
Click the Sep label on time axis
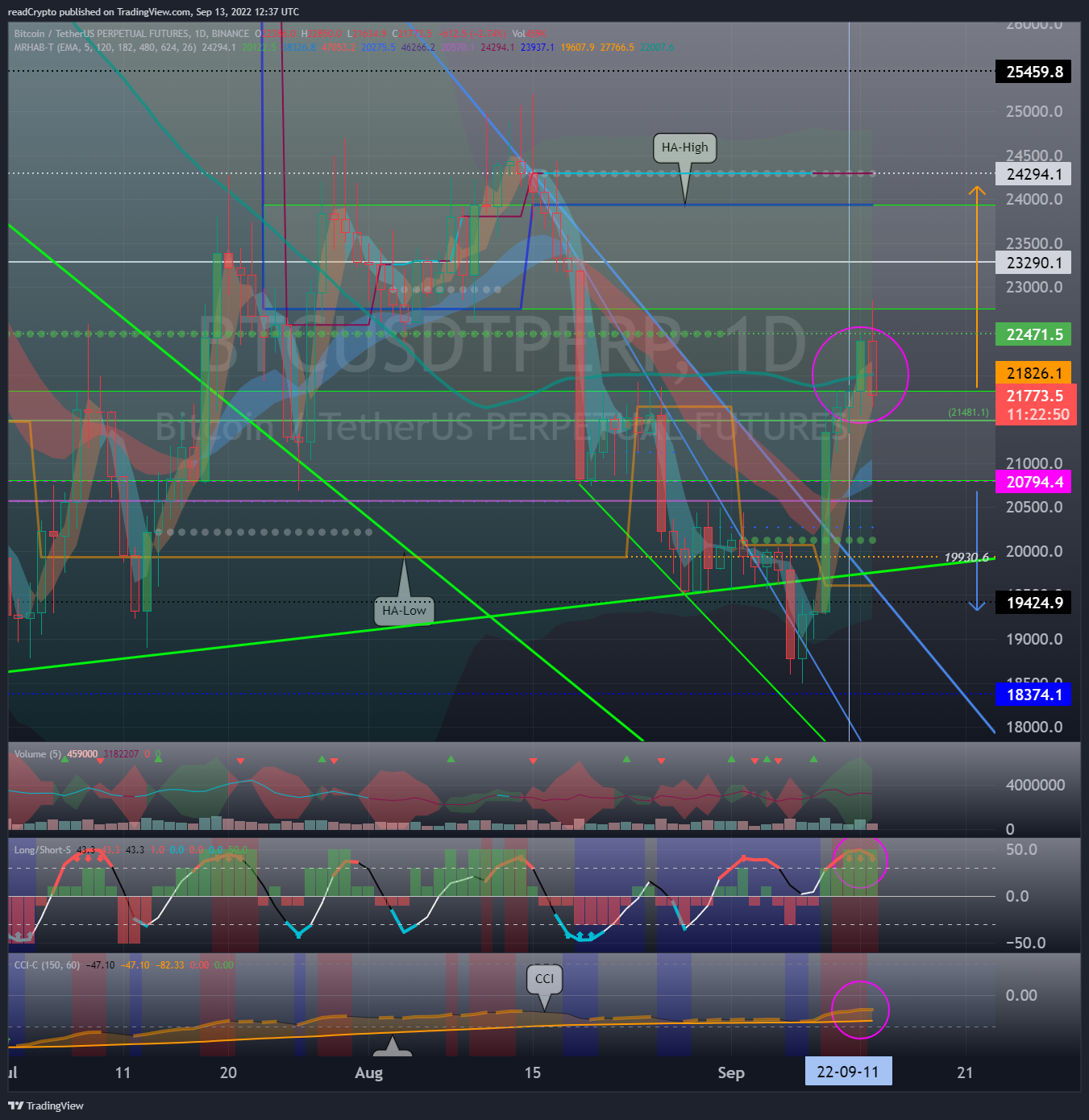click(731, 1072)
